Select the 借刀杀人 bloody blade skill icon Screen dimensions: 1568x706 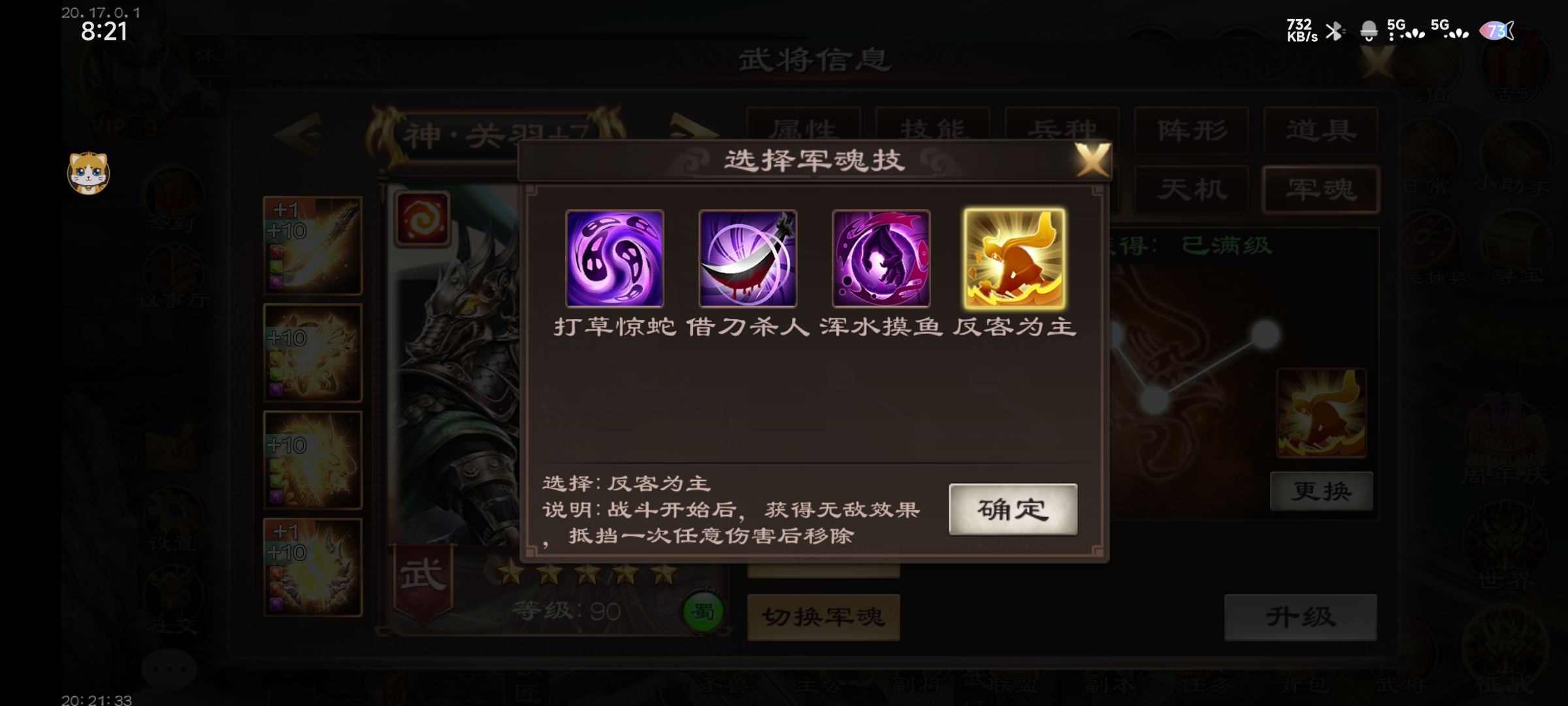[x=747, y=258]
